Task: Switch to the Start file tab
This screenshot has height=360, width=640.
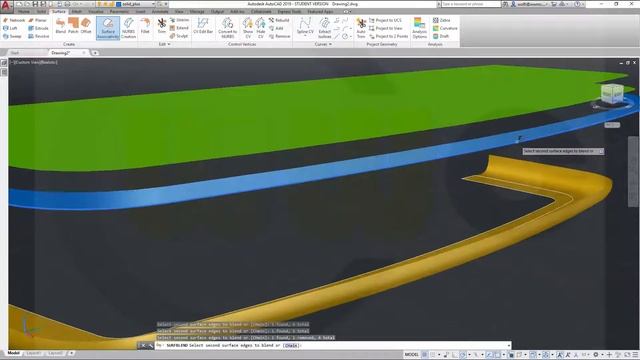Action: pyautogui.click(x=15, y=53)
